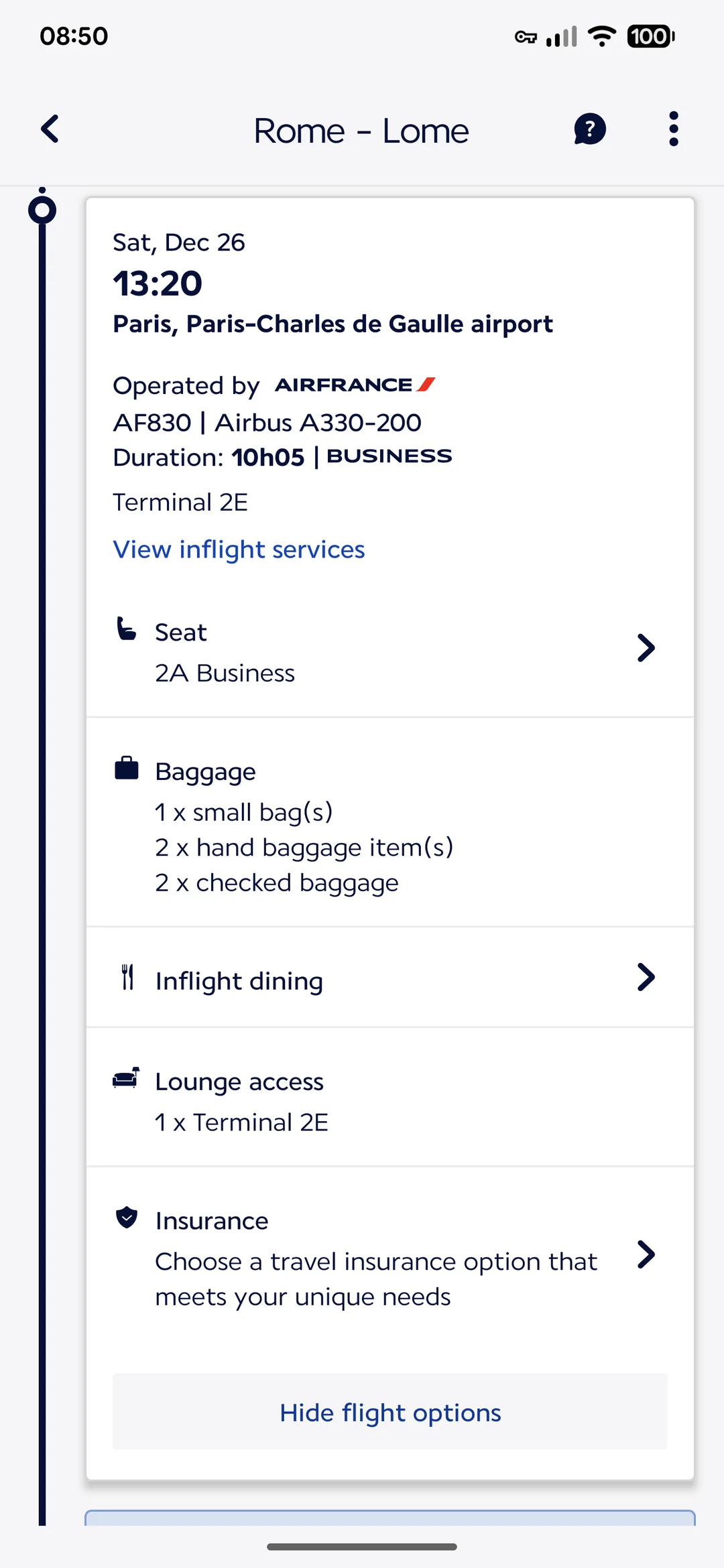
Task: Open the help question mark icon
Action: [590, 129]
